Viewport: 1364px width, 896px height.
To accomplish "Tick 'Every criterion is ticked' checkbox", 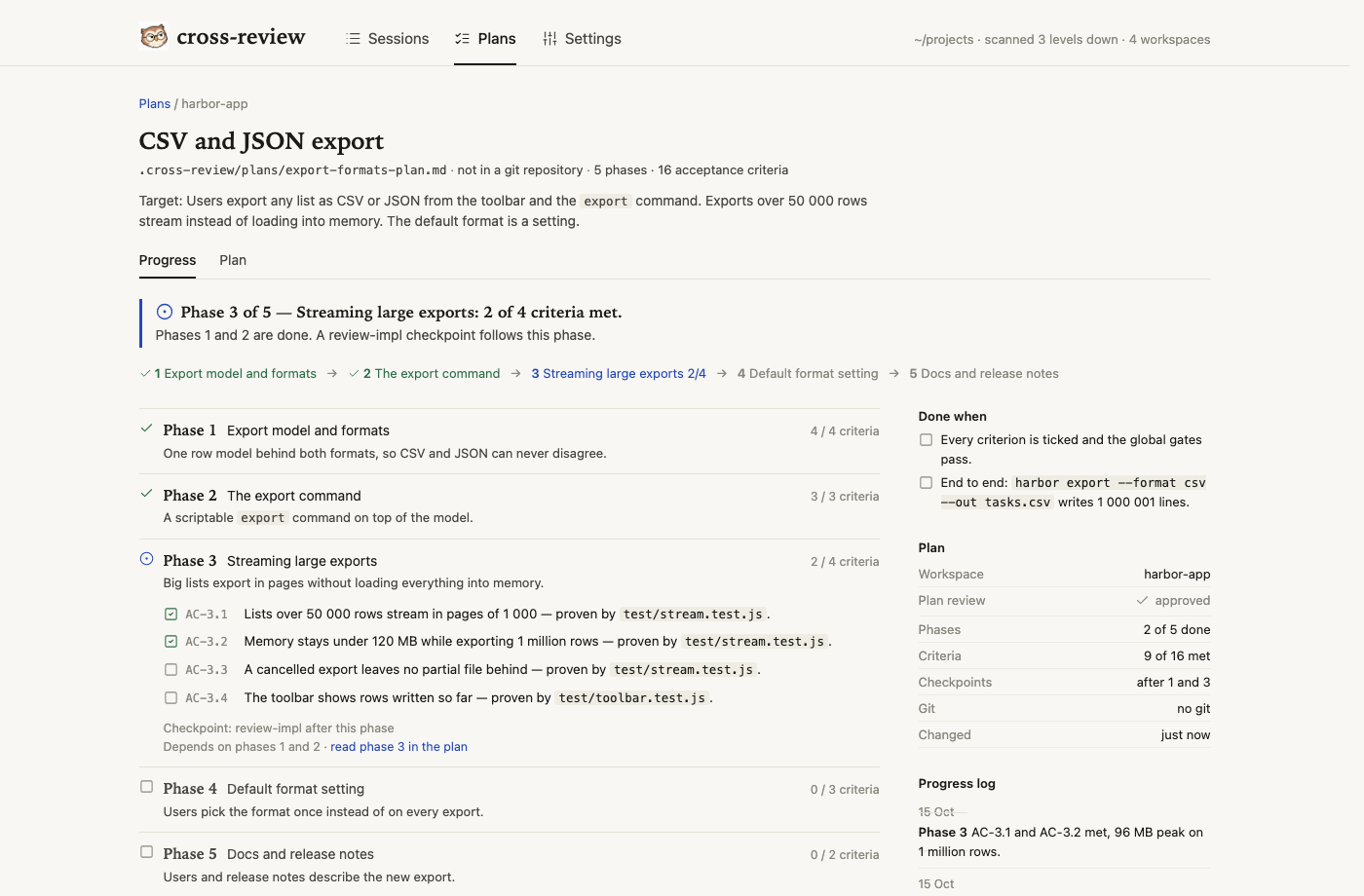I will [x=926, y=440].
